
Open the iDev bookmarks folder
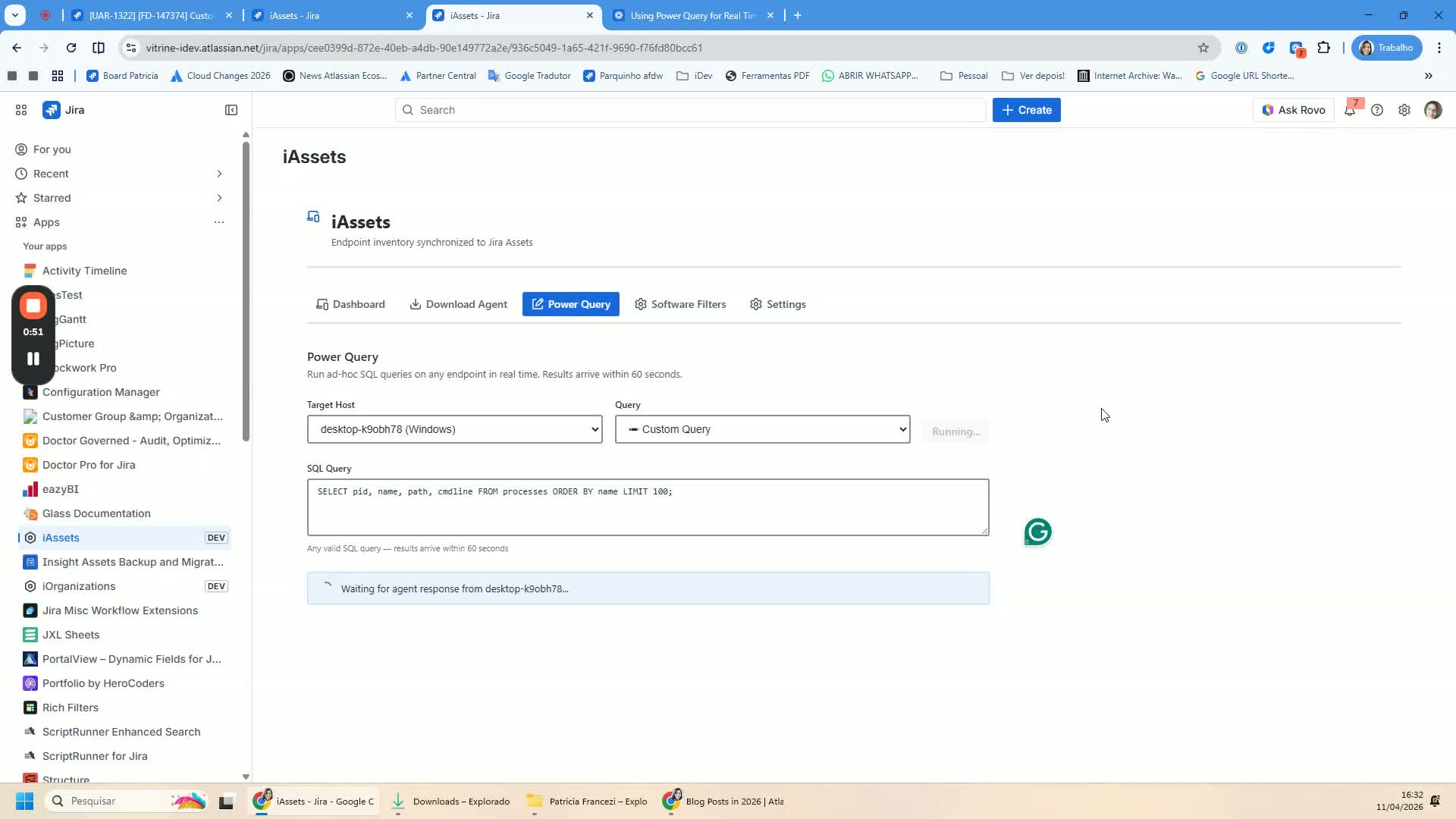[695, 76]
